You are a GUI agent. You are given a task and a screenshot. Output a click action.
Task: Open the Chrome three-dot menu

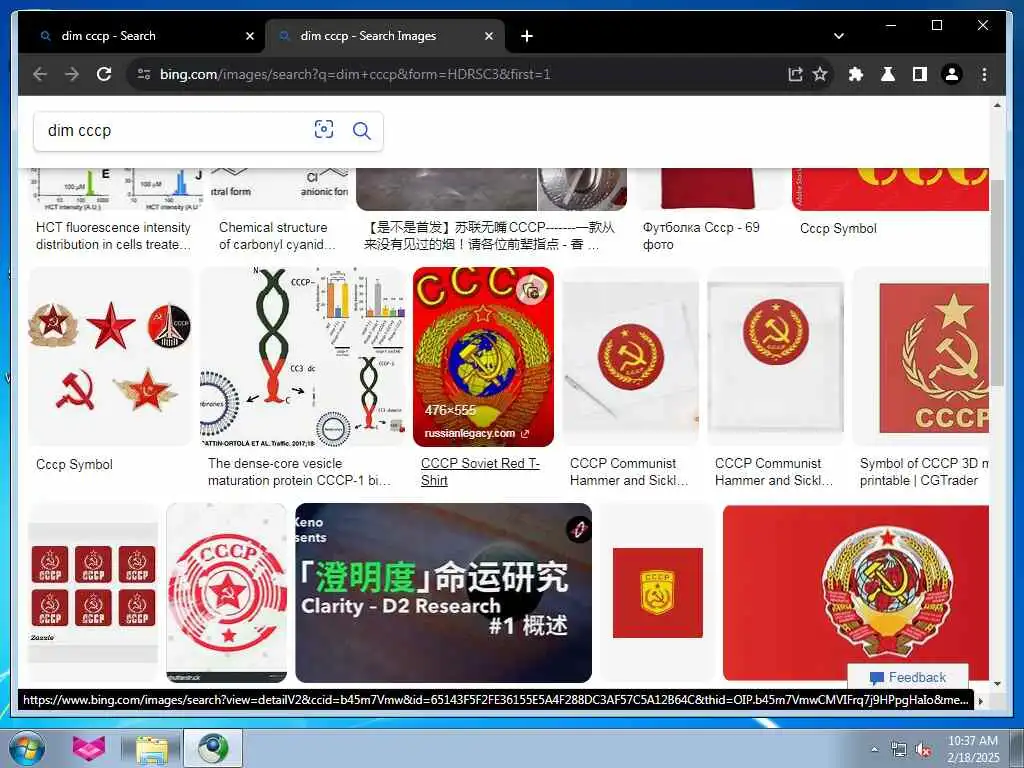click(x=984, y=74)
